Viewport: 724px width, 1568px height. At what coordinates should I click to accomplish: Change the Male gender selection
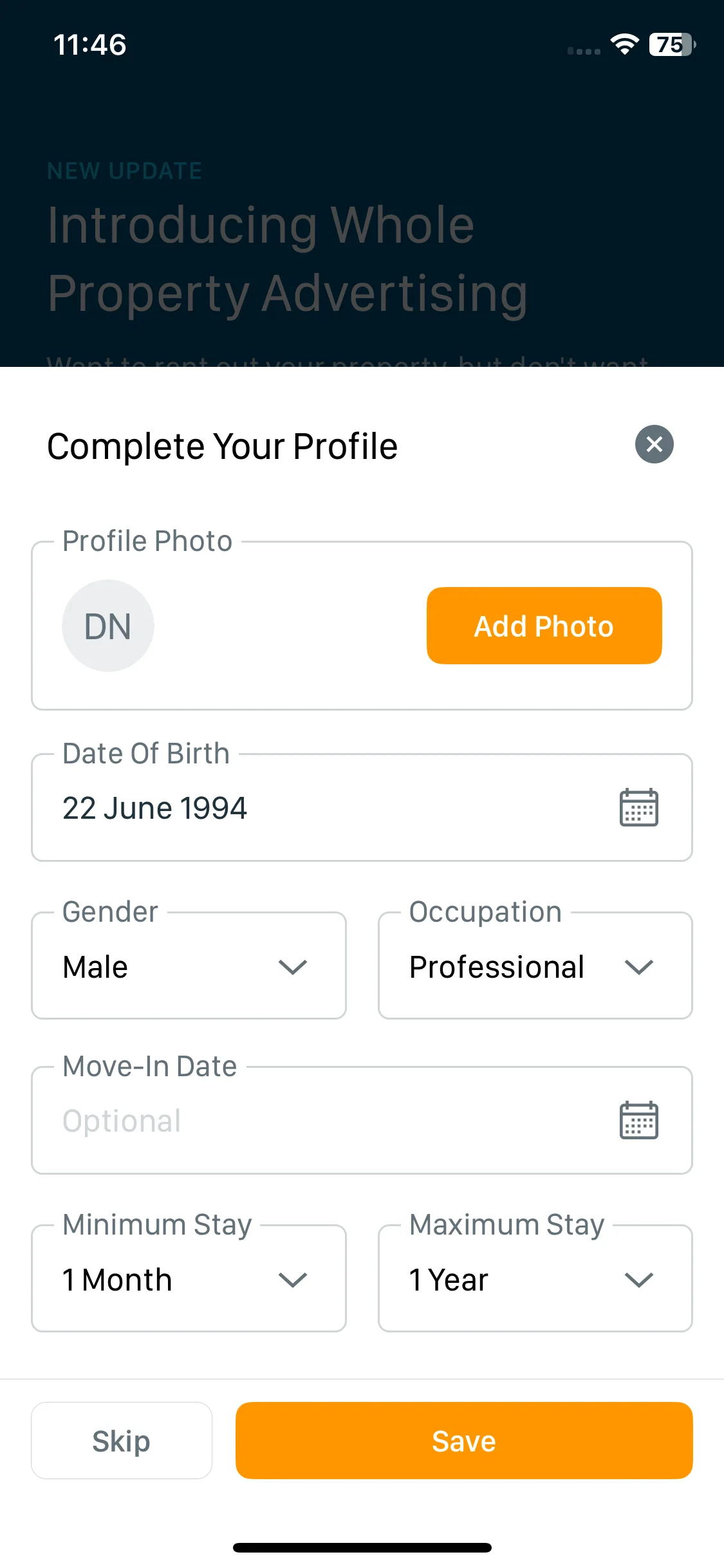(189, 966)
